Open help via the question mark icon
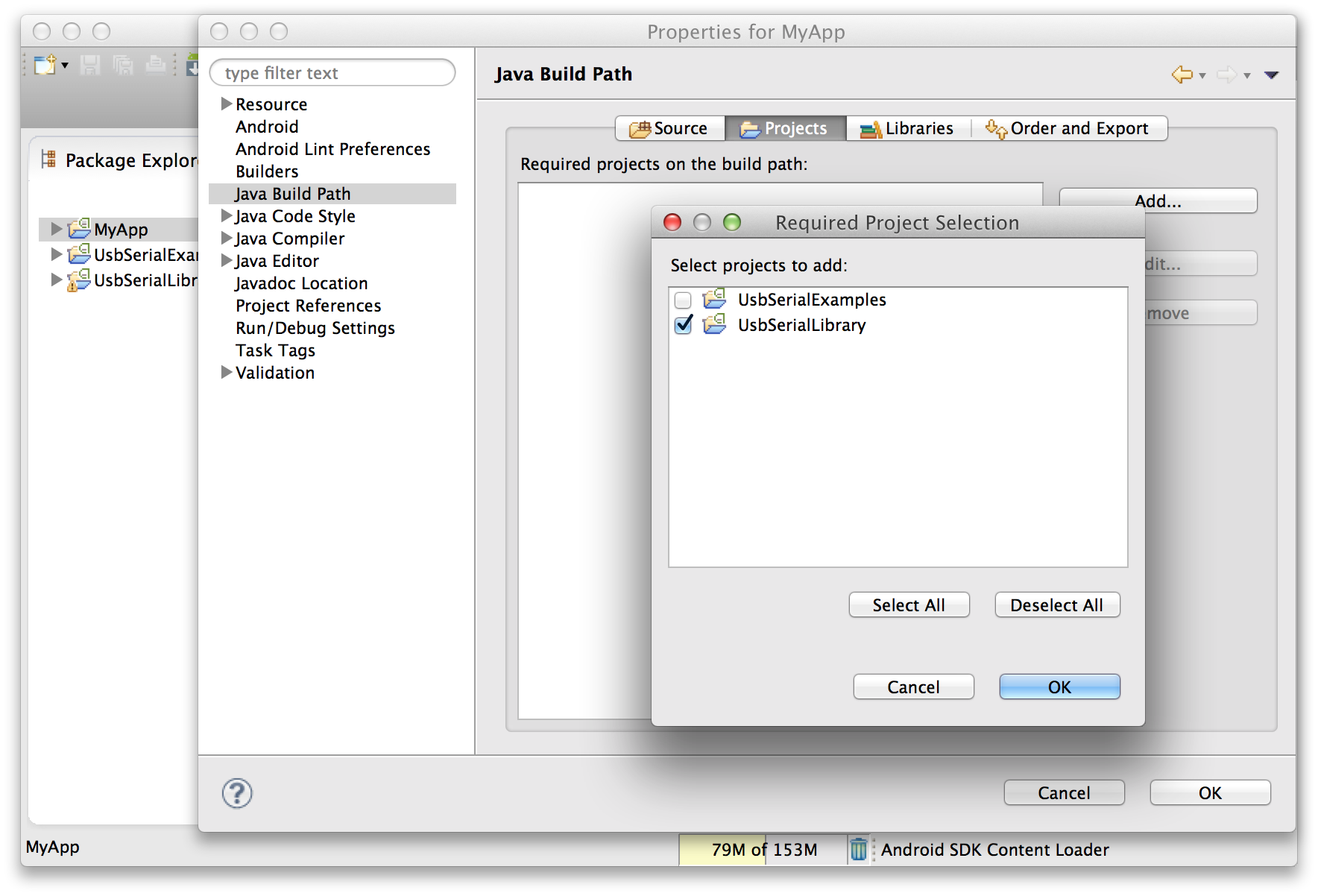 [237, 793]
